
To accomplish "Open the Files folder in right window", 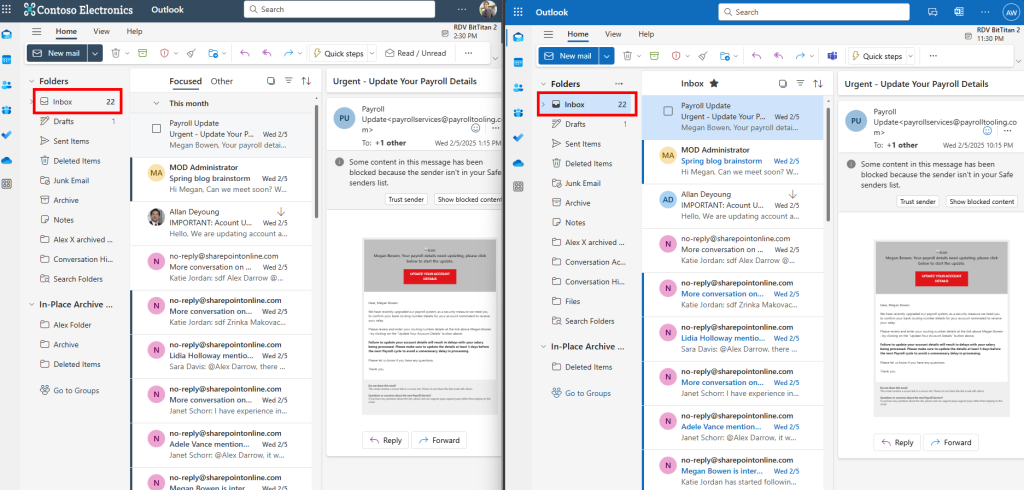I will click(x=573, y=301).
